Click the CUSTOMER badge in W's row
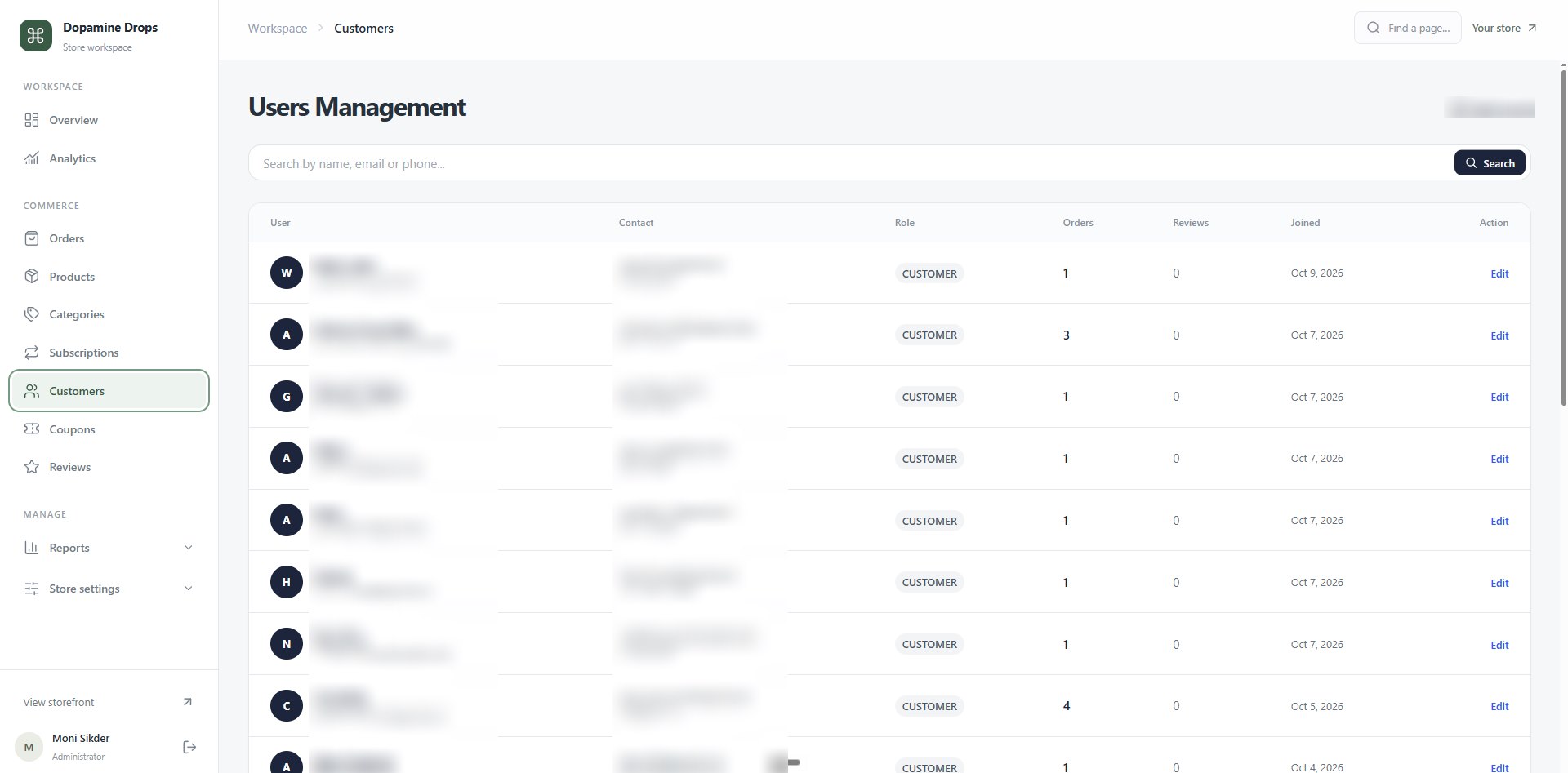Screen dimensions: 1568x773 pyautogui.click(x=929, y=273)
